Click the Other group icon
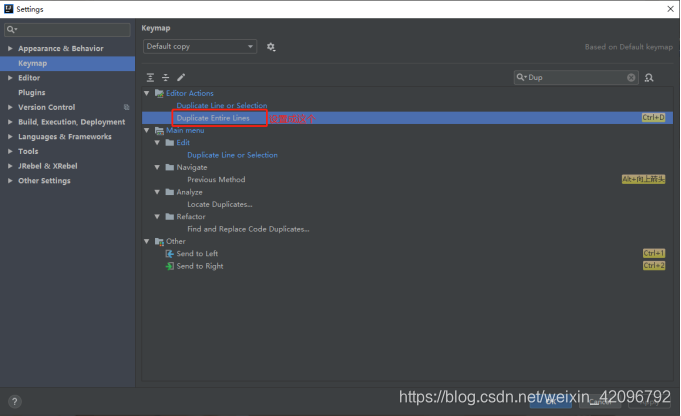The height and width of the screenshot is (416, 681). point(159,241)
